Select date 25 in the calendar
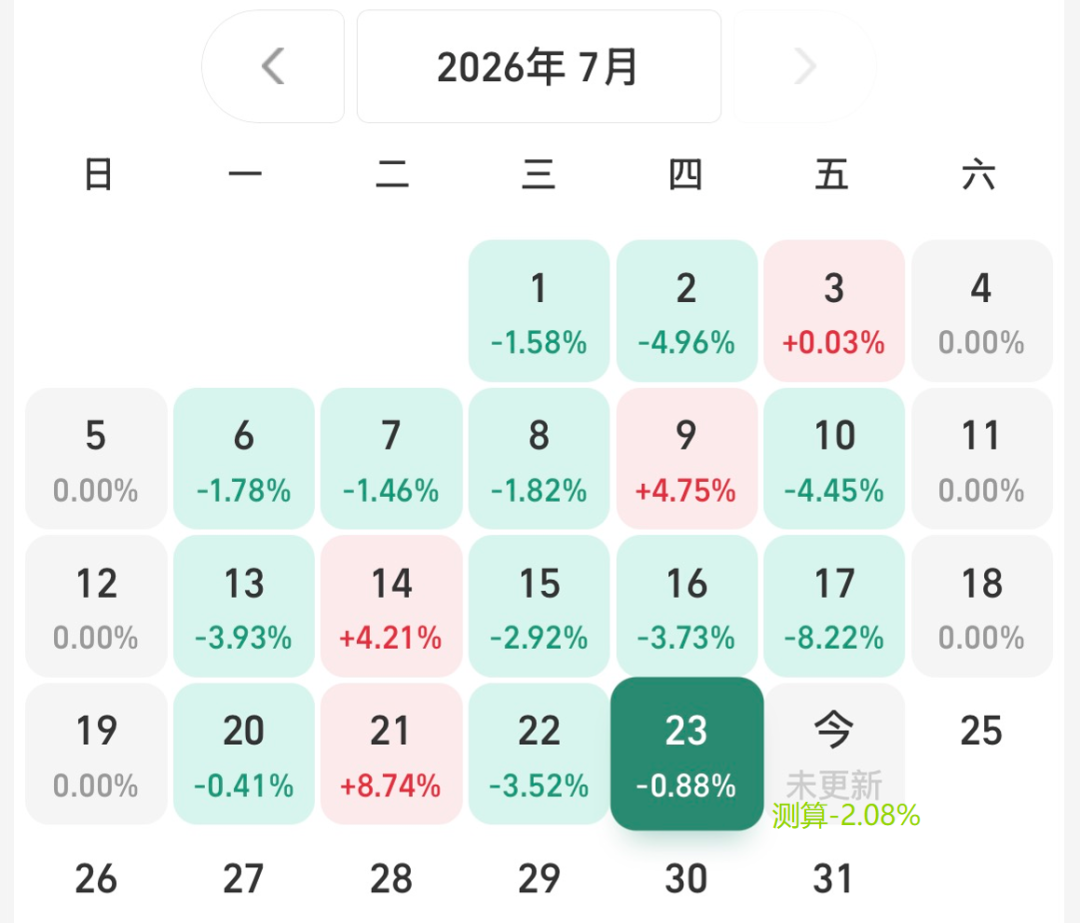1080x923 pixels. pyautogui.click(x=982, y=731)
